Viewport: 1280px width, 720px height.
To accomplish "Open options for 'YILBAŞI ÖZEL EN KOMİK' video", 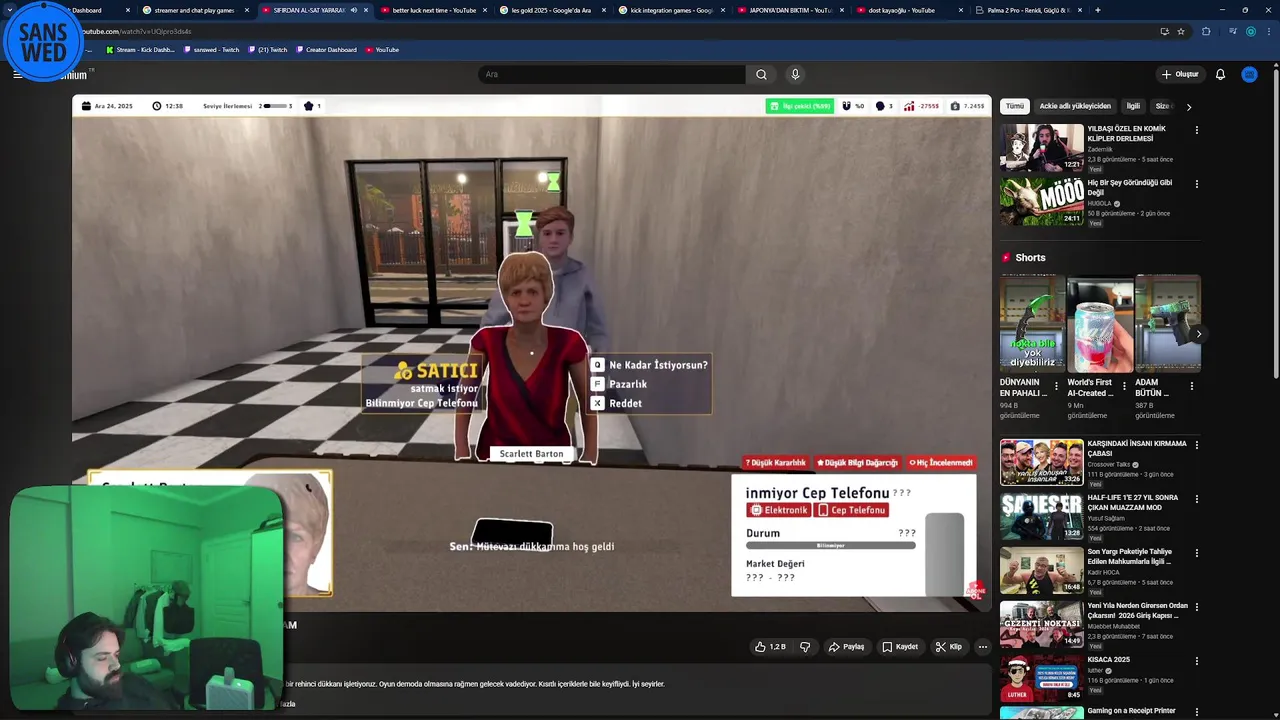I will tap(1196, 130).
